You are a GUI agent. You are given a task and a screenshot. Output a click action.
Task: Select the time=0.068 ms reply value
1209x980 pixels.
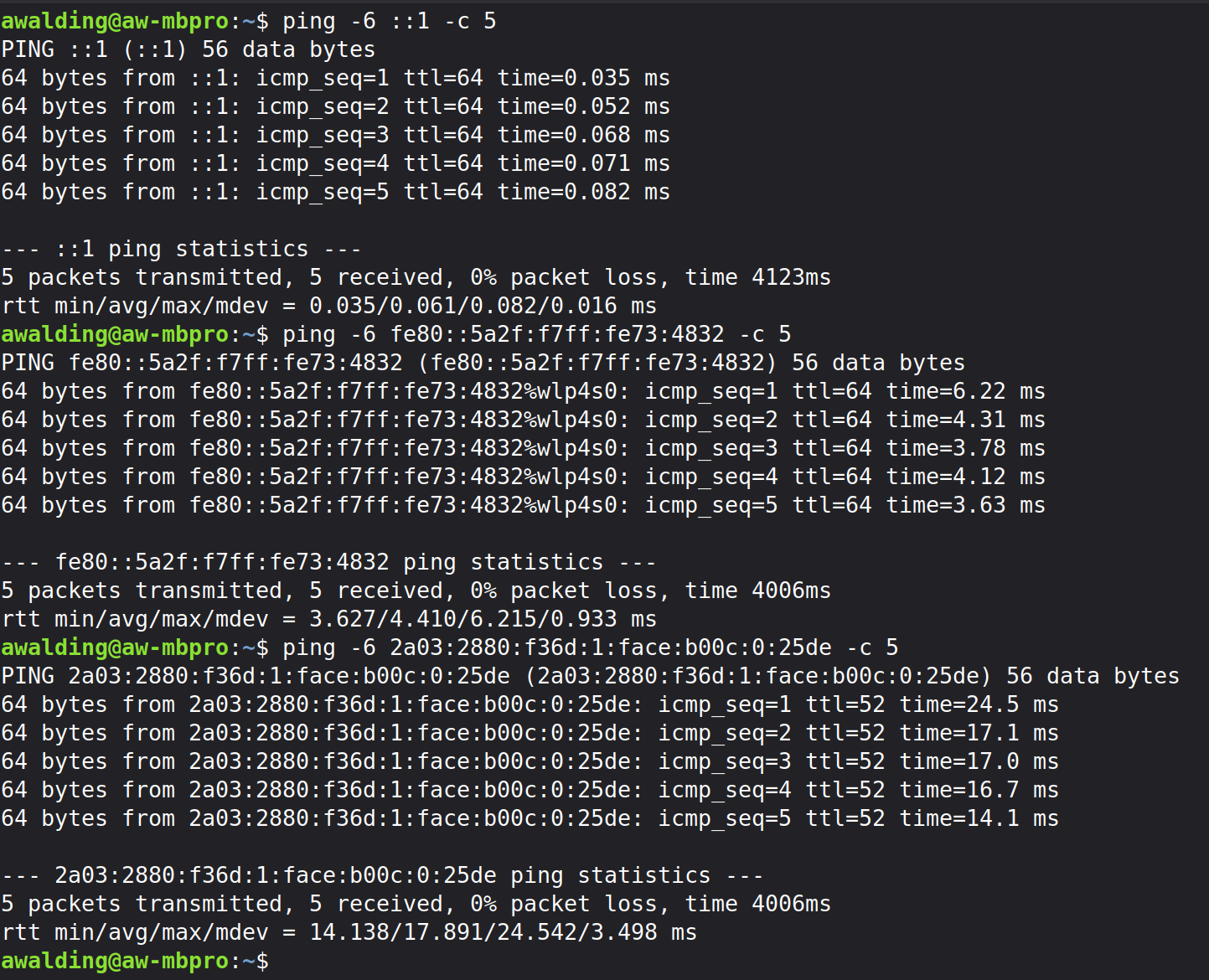coord(583,135)
